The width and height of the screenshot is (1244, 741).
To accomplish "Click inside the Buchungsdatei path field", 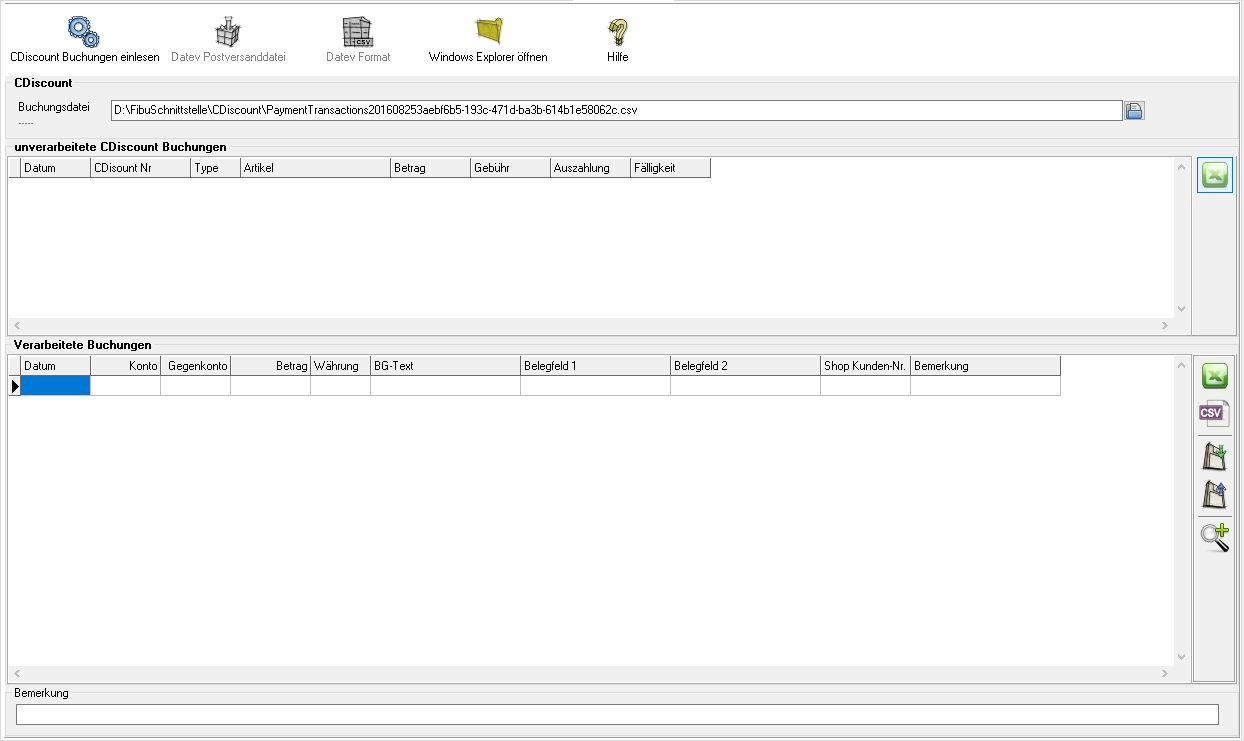I will [615, 110].
